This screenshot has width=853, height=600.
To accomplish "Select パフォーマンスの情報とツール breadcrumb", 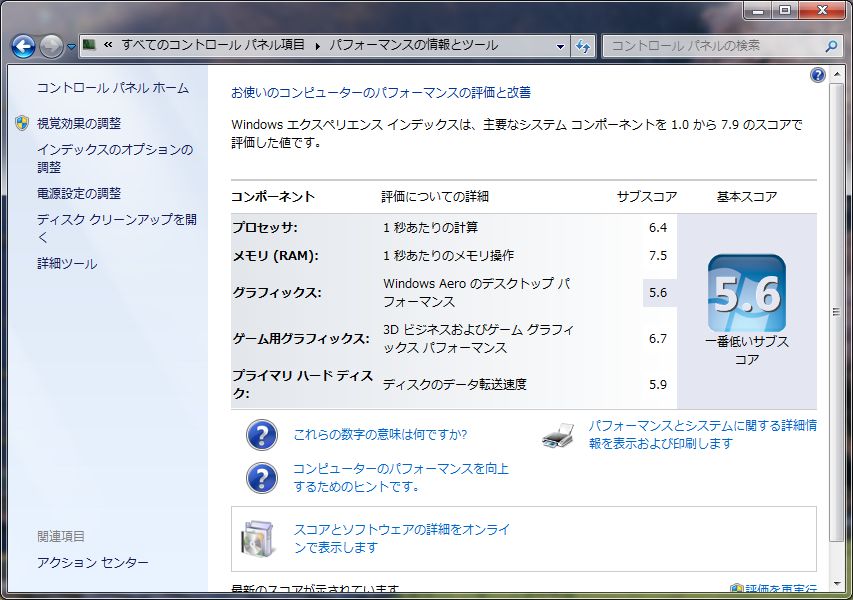I will [x=413, y=45].
